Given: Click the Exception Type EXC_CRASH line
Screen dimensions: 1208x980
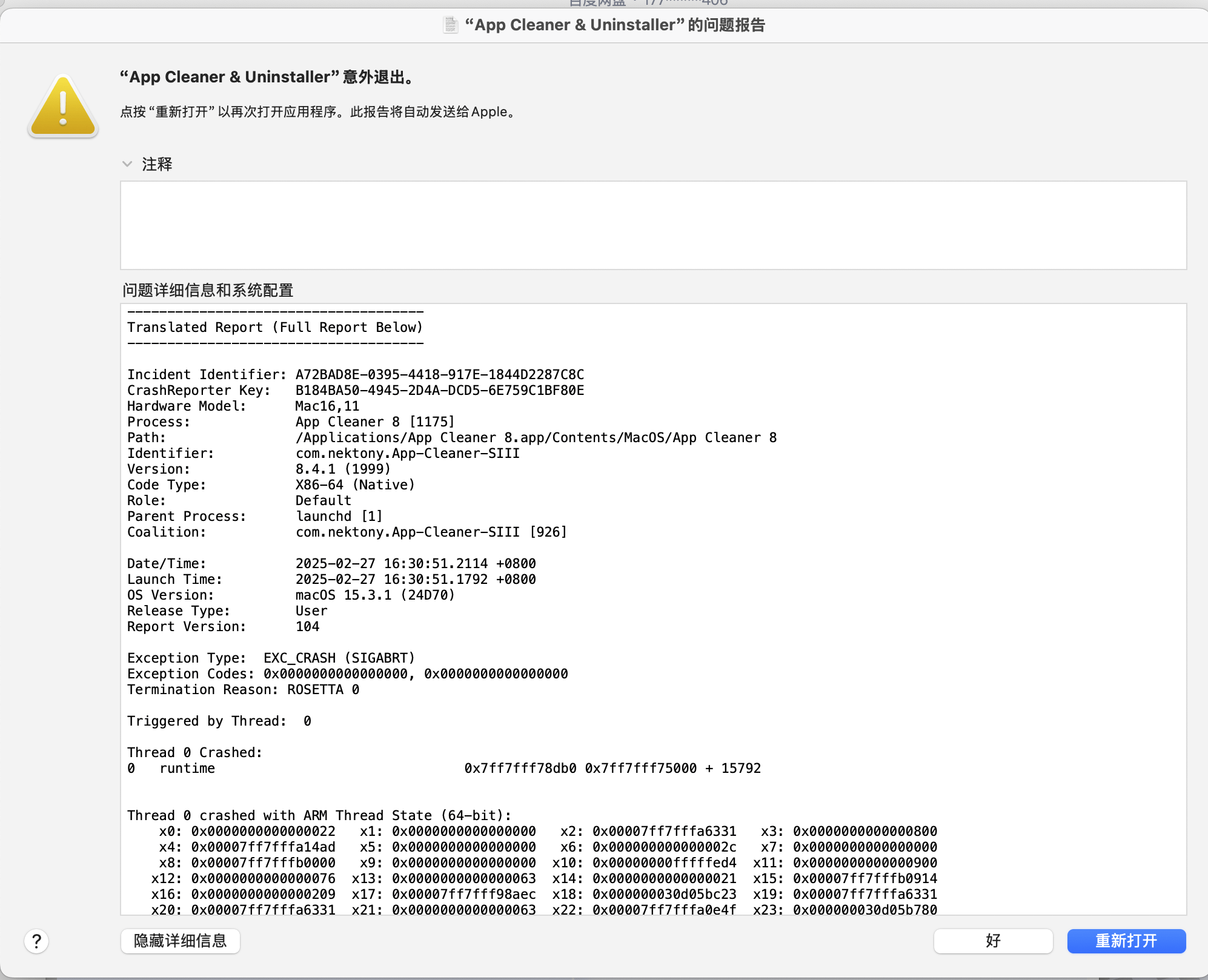Looking at the screenshot, I should tap(271, 658).
